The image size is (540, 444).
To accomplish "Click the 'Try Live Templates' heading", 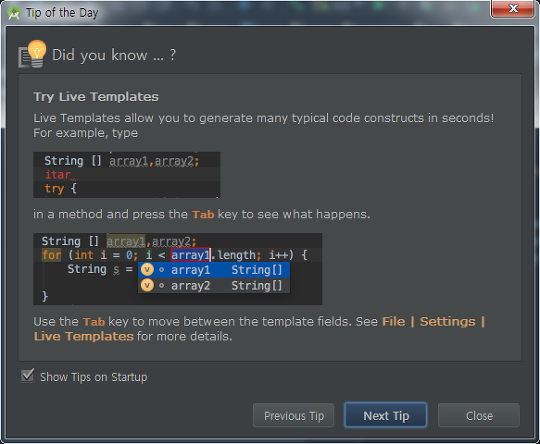I will 96,97.
